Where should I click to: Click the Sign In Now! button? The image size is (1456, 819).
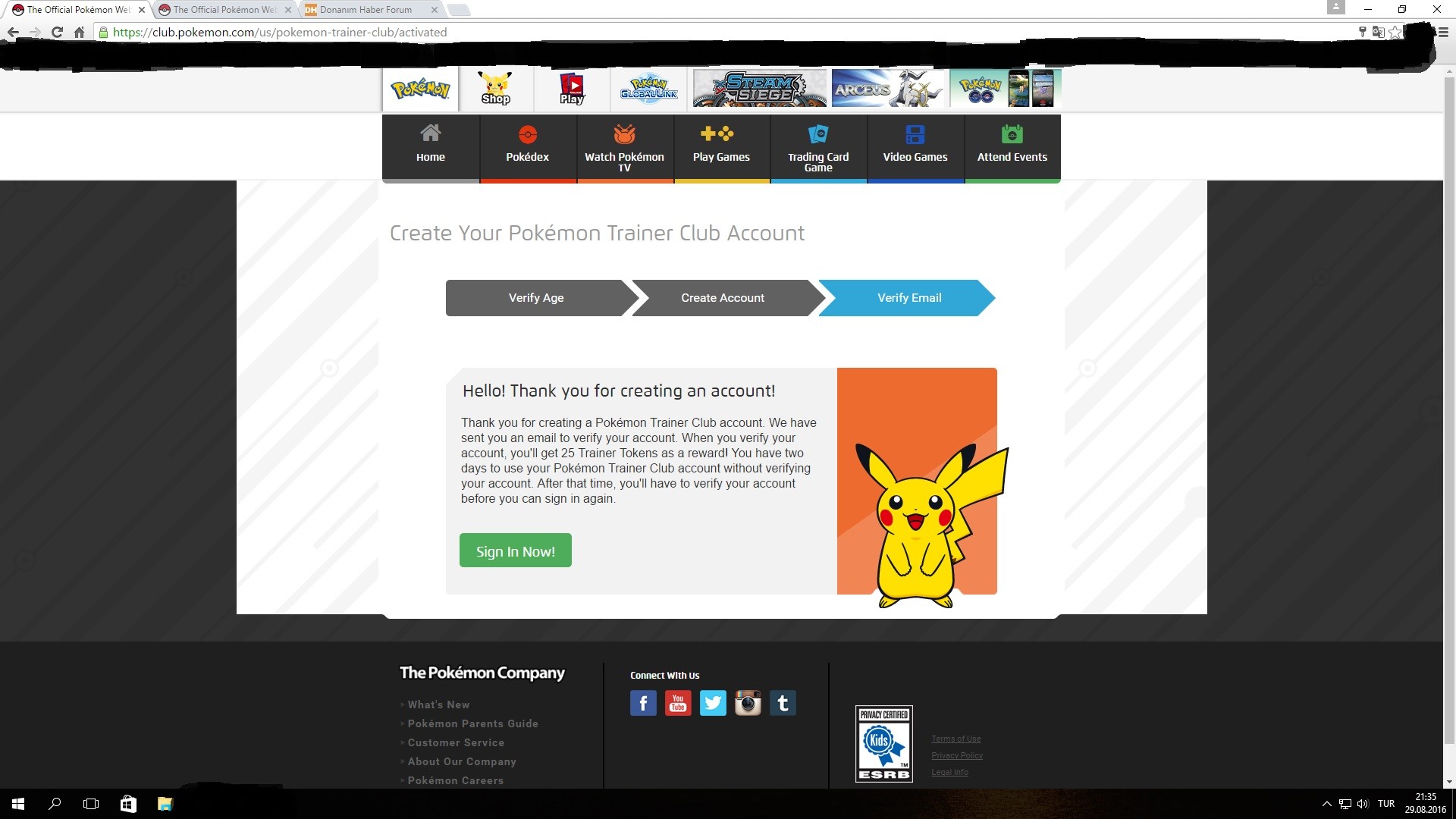coord(516,551)
